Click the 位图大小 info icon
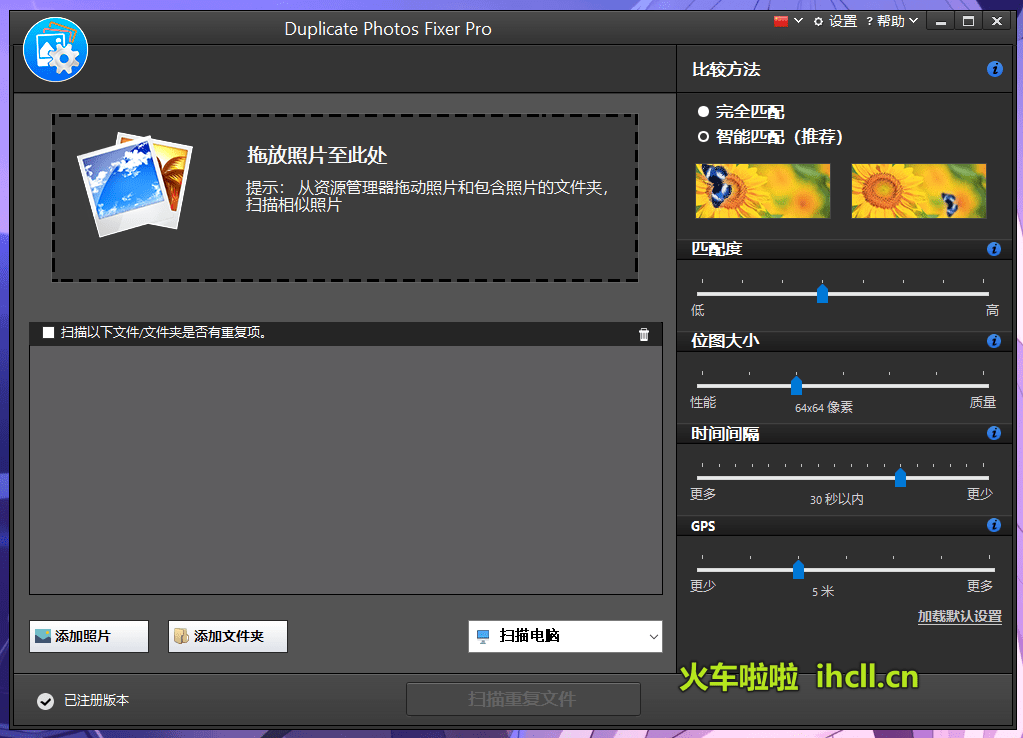Image resolution: width=1023 pixels, height=738 pixels. [994, 341]
